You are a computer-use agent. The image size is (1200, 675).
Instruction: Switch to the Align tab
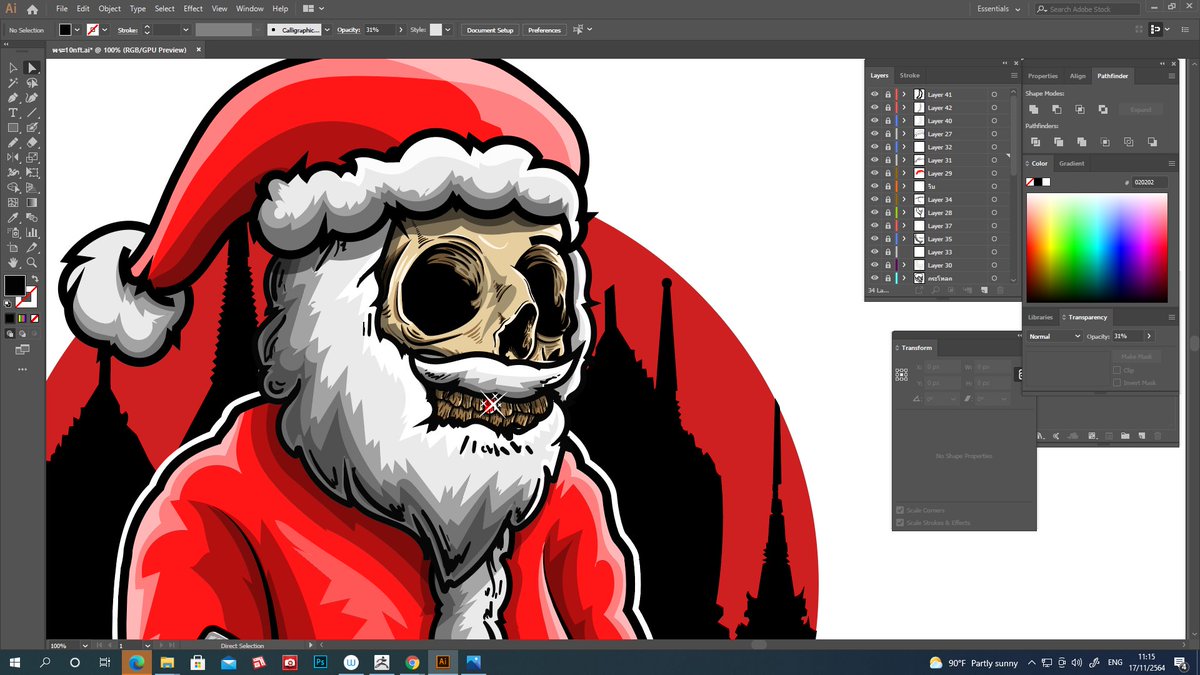[x=1077, y=75]
